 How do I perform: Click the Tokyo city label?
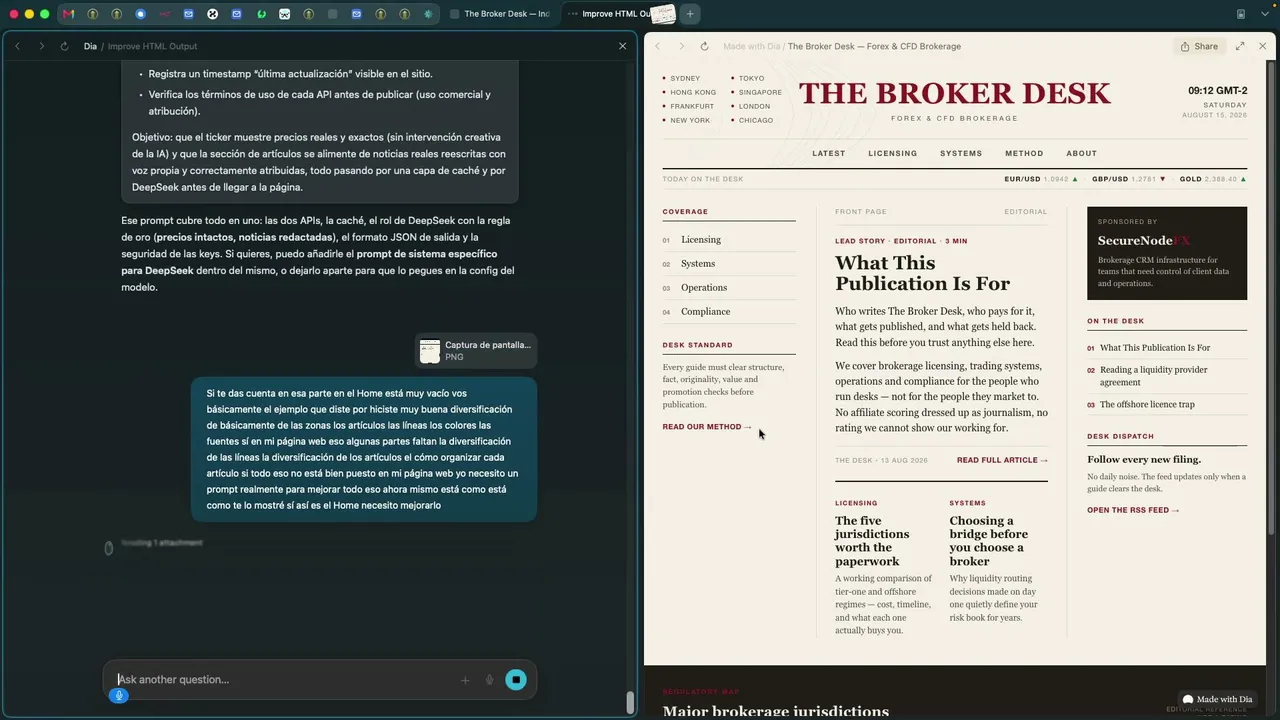[751, 78]
